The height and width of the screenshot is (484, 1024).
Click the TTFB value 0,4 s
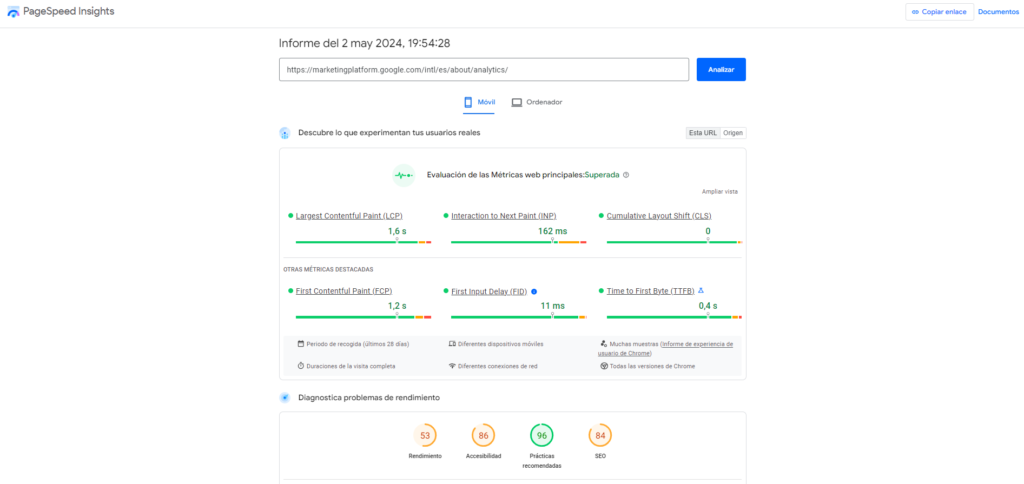(708, 306)
